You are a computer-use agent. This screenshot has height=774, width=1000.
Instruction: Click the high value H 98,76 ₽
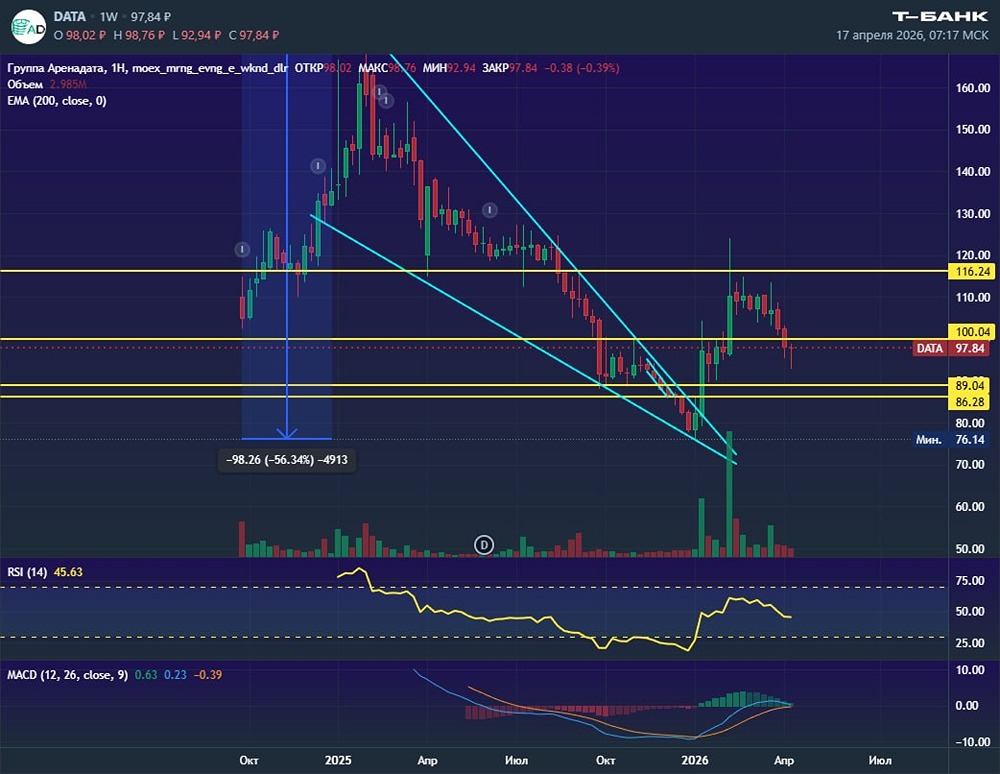[138, 35]
